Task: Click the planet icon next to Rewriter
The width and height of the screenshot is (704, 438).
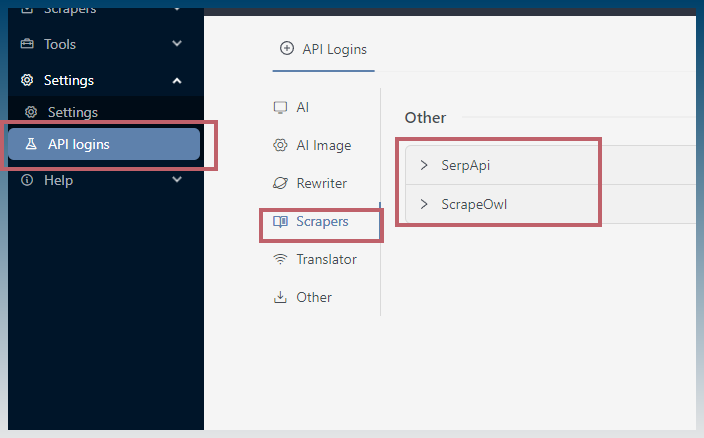Action: tap(280, 183)
